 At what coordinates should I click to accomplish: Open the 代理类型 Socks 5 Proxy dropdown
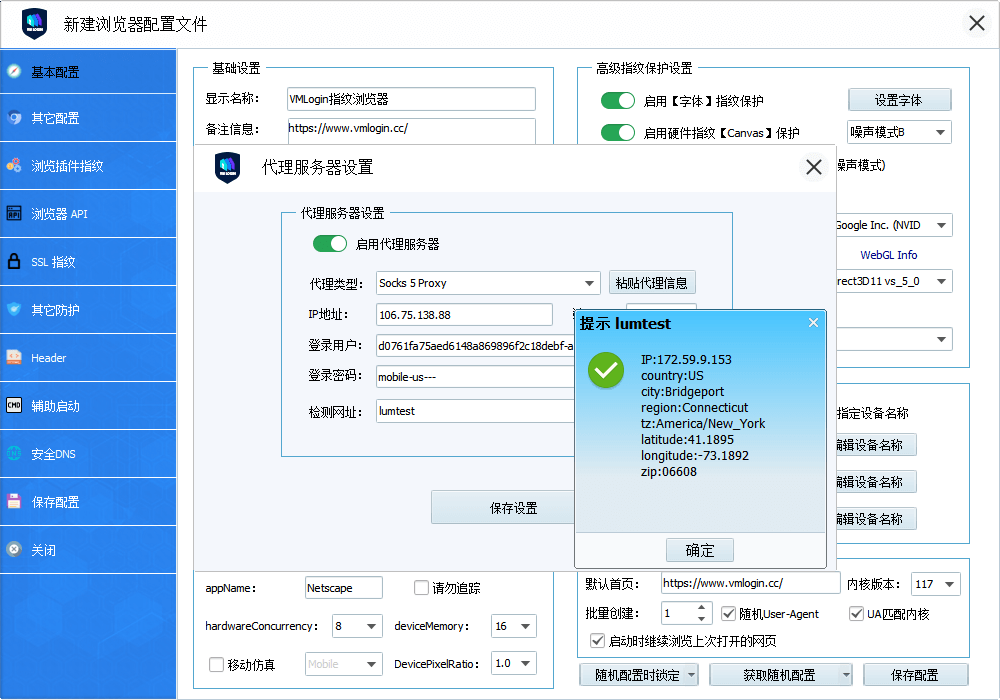pos(488,283)
